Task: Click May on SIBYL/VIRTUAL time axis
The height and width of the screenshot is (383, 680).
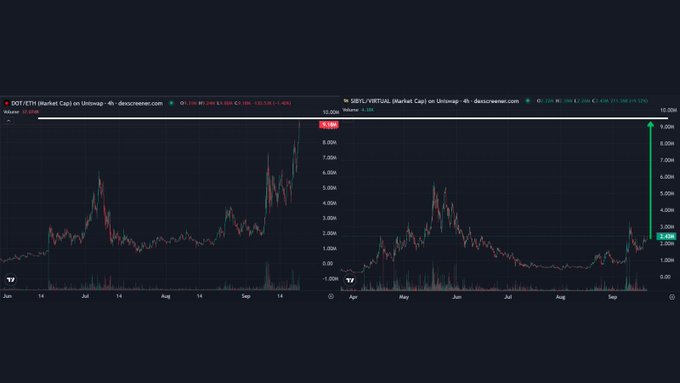Action: 404,297
